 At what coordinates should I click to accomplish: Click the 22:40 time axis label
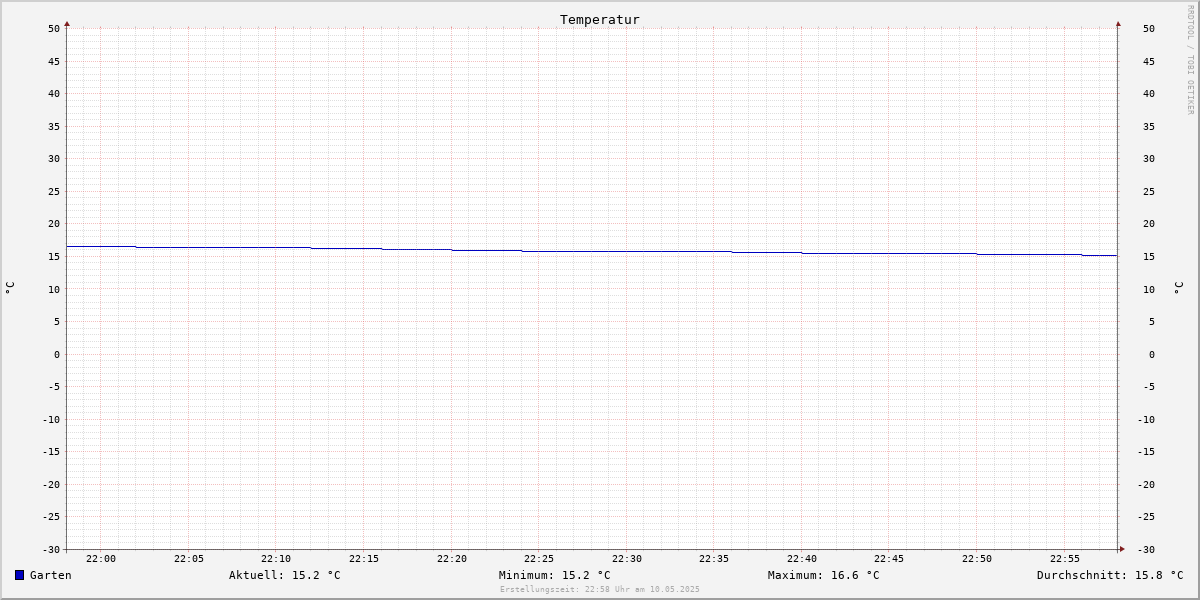802,558
